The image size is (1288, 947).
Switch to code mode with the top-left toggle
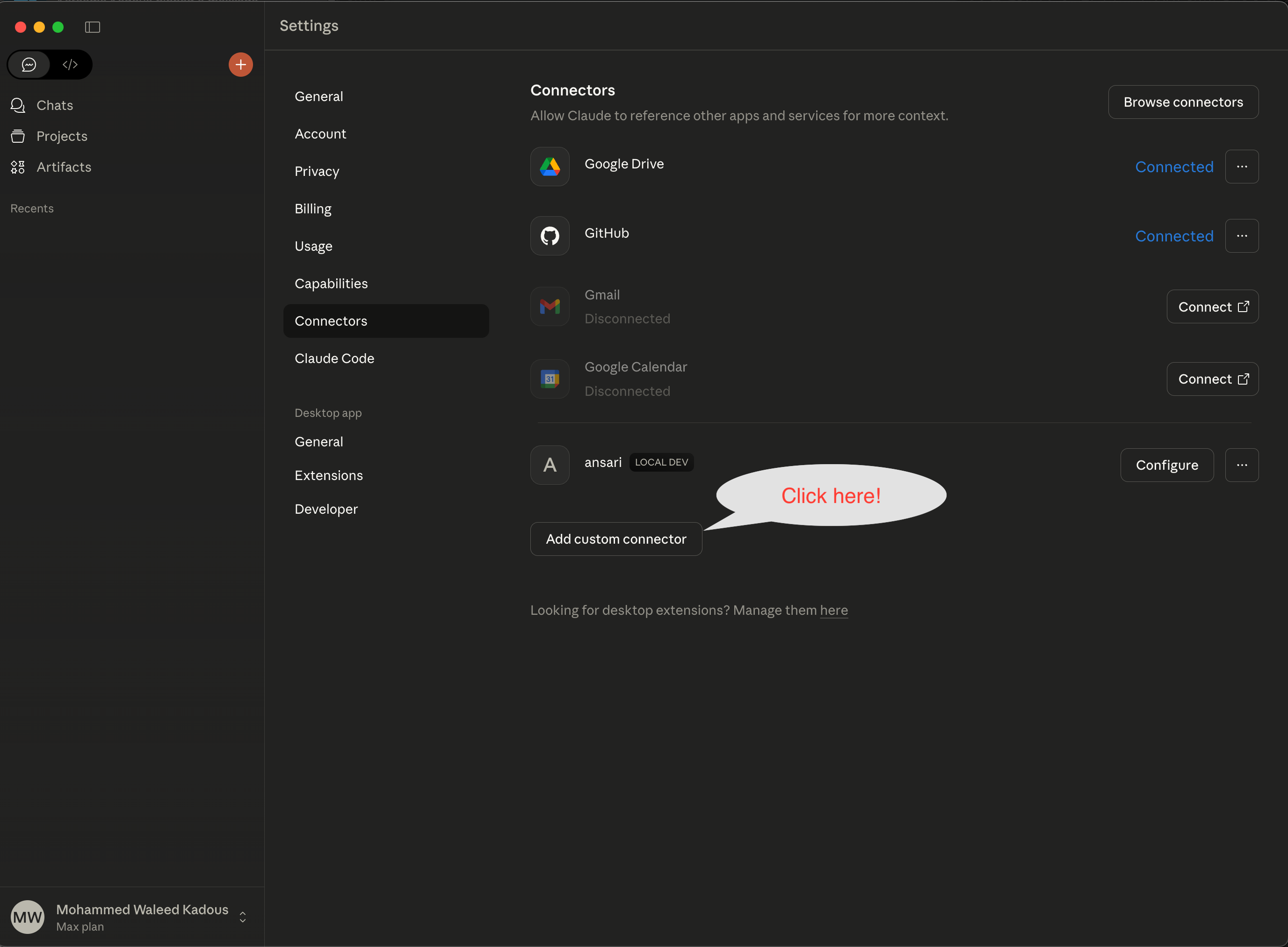pyautogui.click(x=70, y=64)
